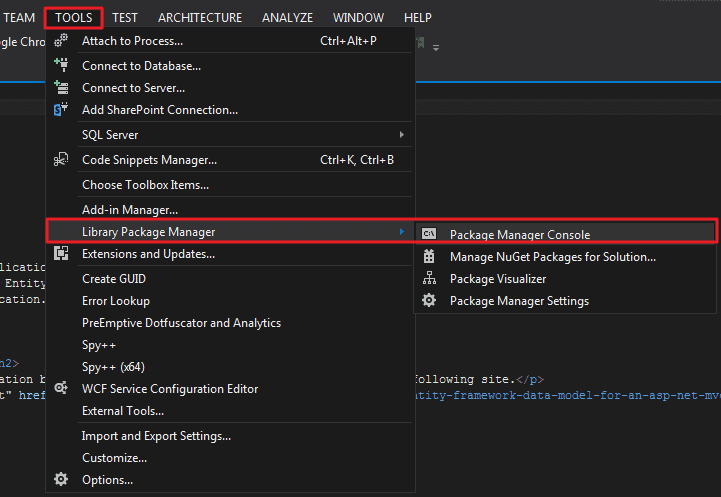Image resolution: width=721 pixels, height=497 pixels.
Task: Expand the SQL Server submenu
Action: tap(402, 135)
